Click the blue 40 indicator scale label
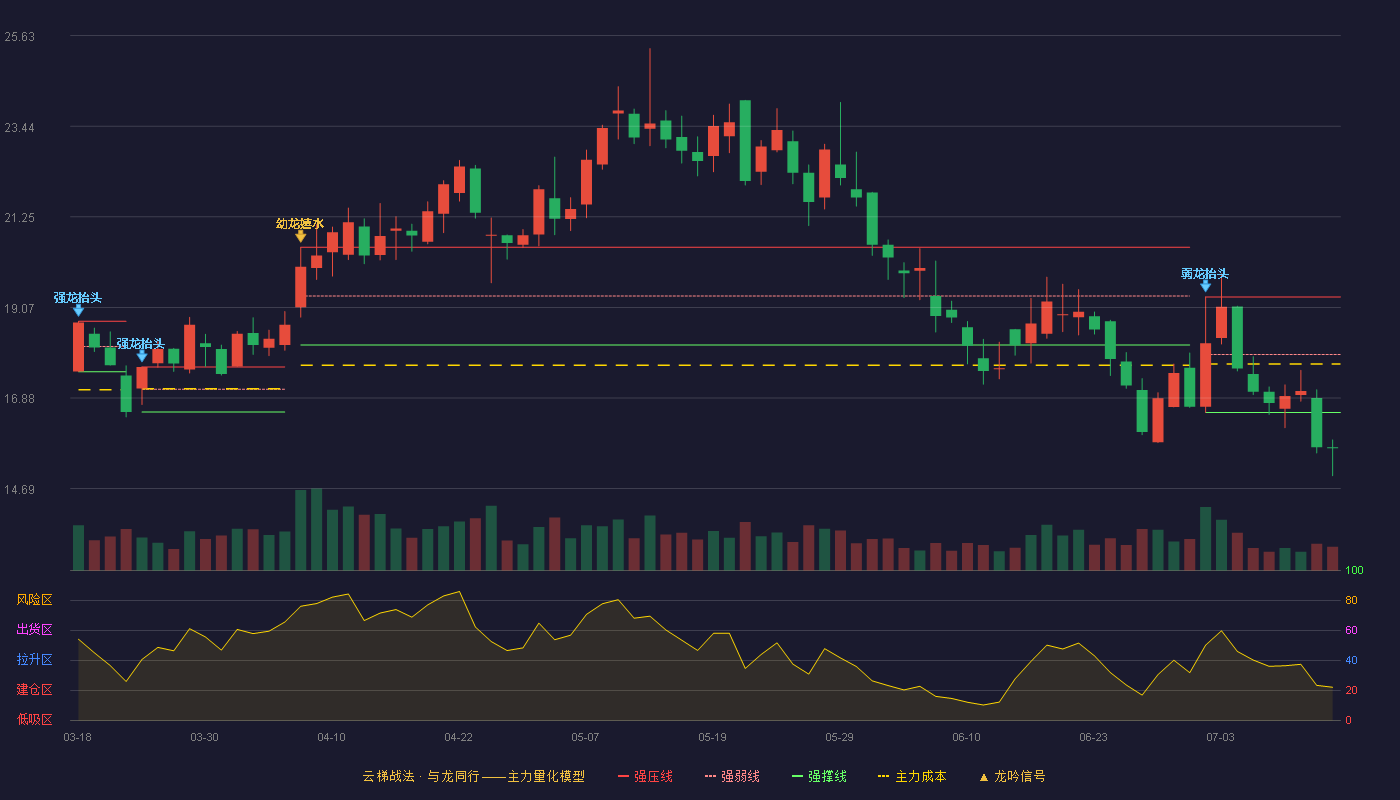Image resolution: width=1400 pixels, height=800 pixels. pos(1351,660)
